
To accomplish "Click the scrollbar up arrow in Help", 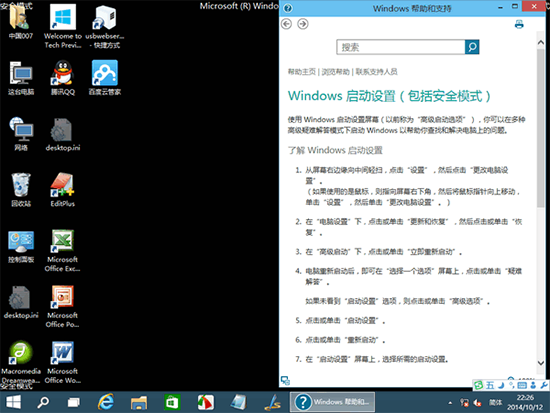I will 541,42.
